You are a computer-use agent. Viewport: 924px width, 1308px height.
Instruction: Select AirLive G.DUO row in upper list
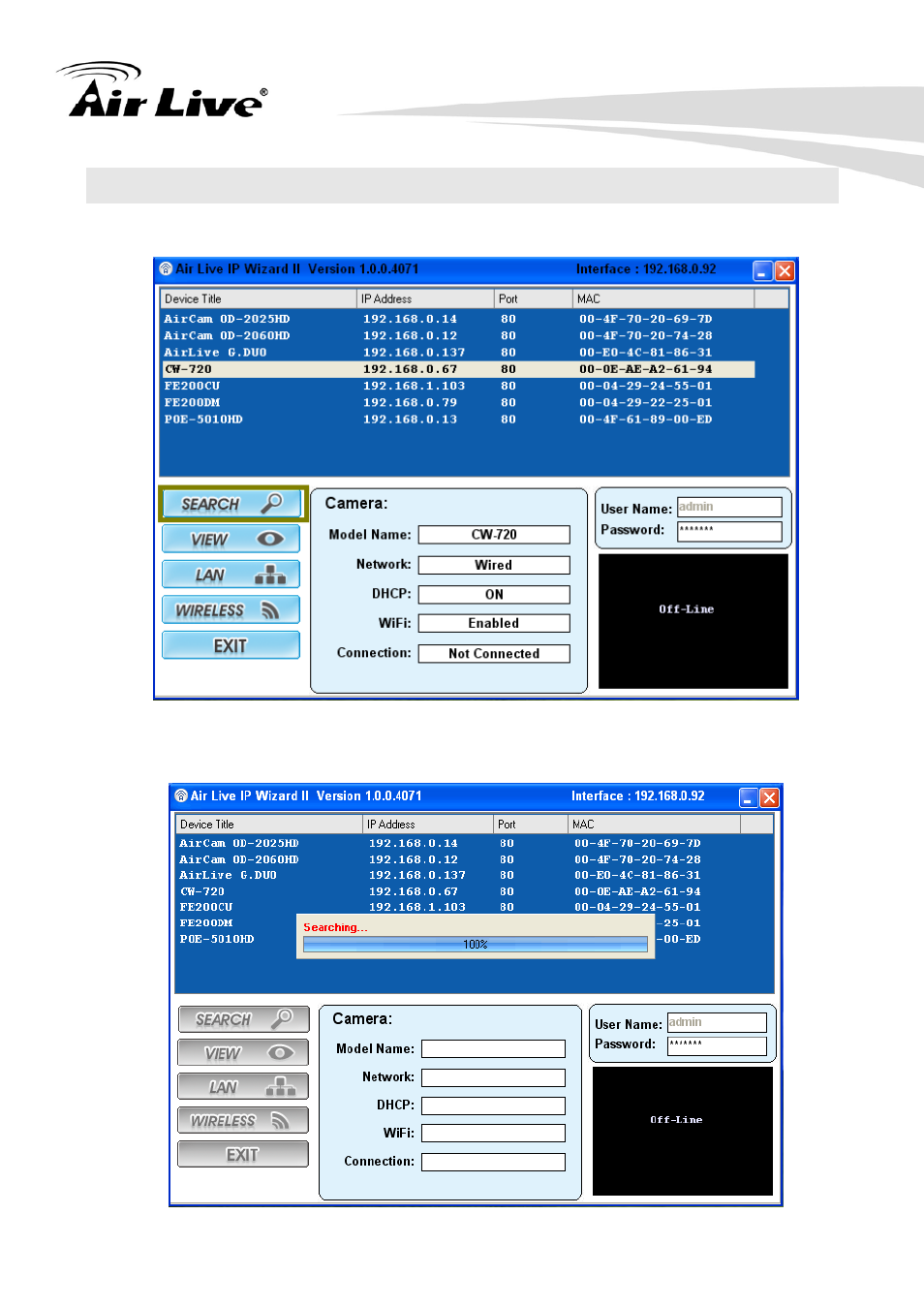[x=457, y=353]
